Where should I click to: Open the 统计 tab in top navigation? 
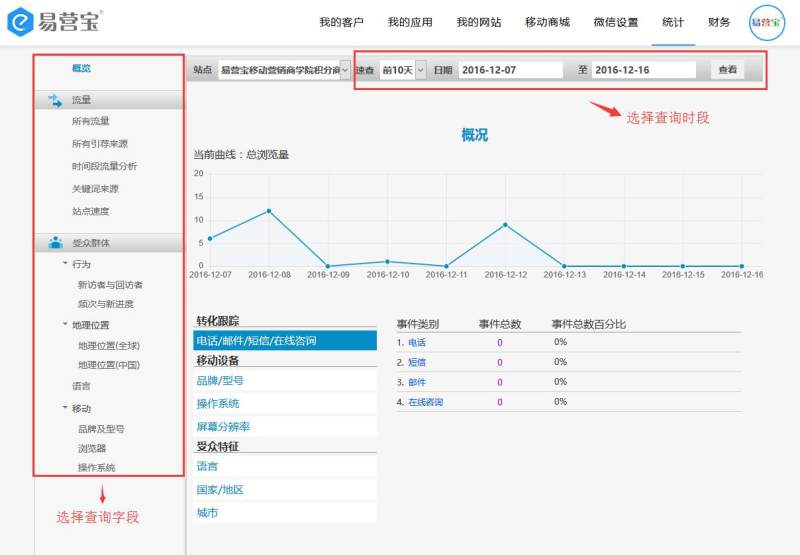(x=673, y=22)
